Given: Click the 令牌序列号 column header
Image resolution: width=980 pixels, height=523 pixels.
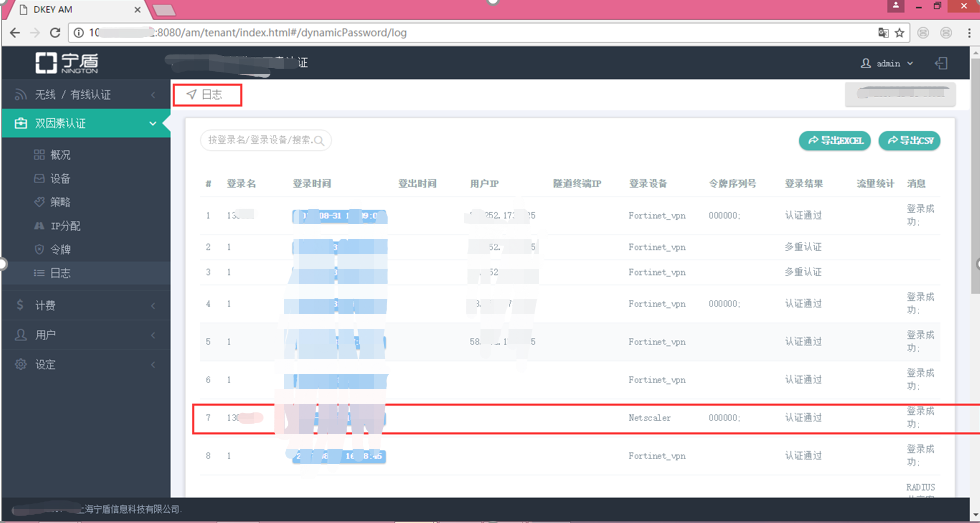Looking at the screenshot, I should coord(732,184).
